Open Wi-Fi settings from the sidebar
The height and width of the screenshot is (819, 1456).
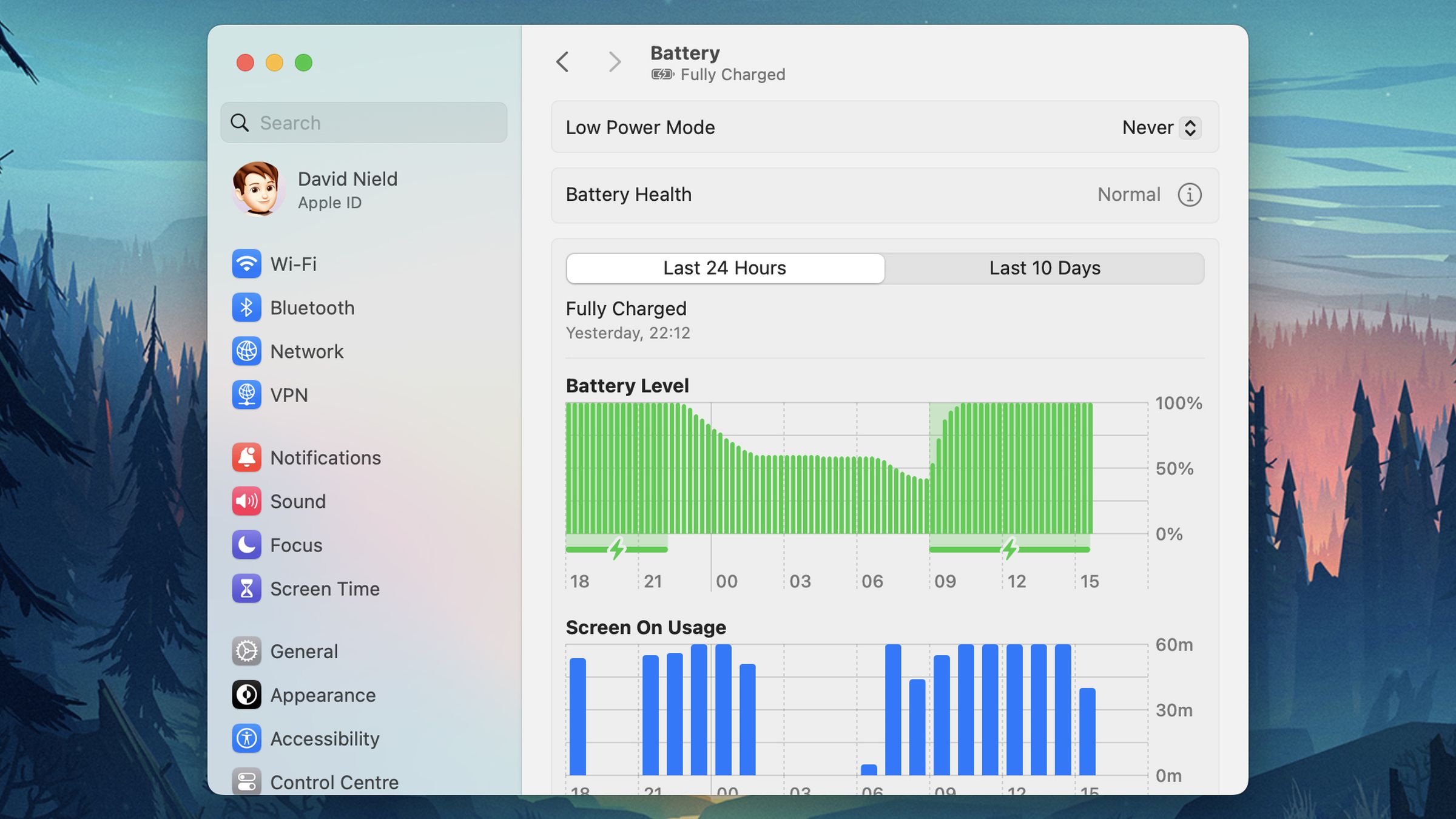[x=293, y=264]
